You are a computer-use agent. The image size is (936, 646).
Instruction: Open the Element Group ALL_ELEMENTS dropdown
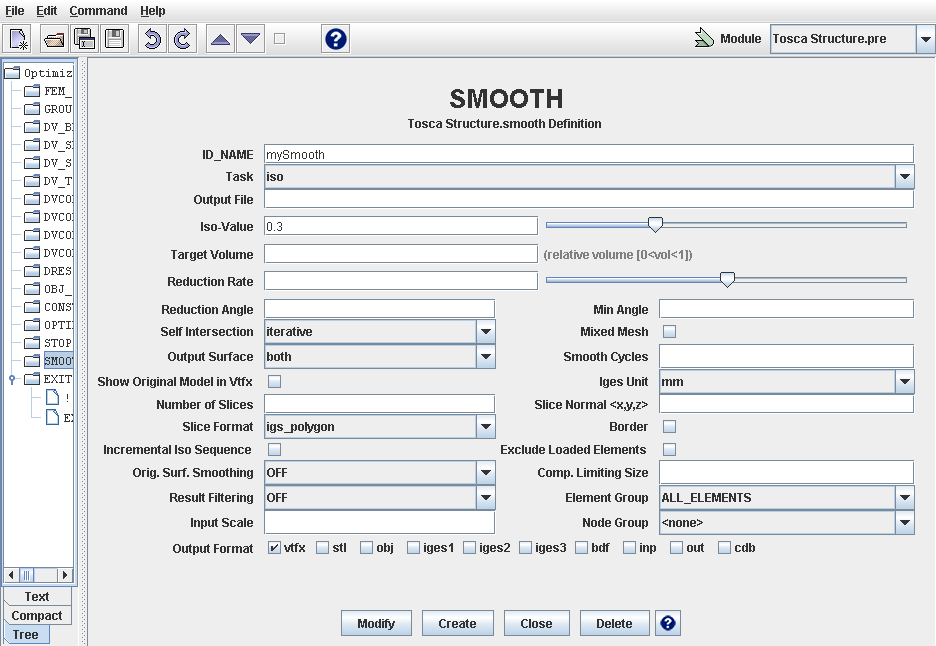904,498
